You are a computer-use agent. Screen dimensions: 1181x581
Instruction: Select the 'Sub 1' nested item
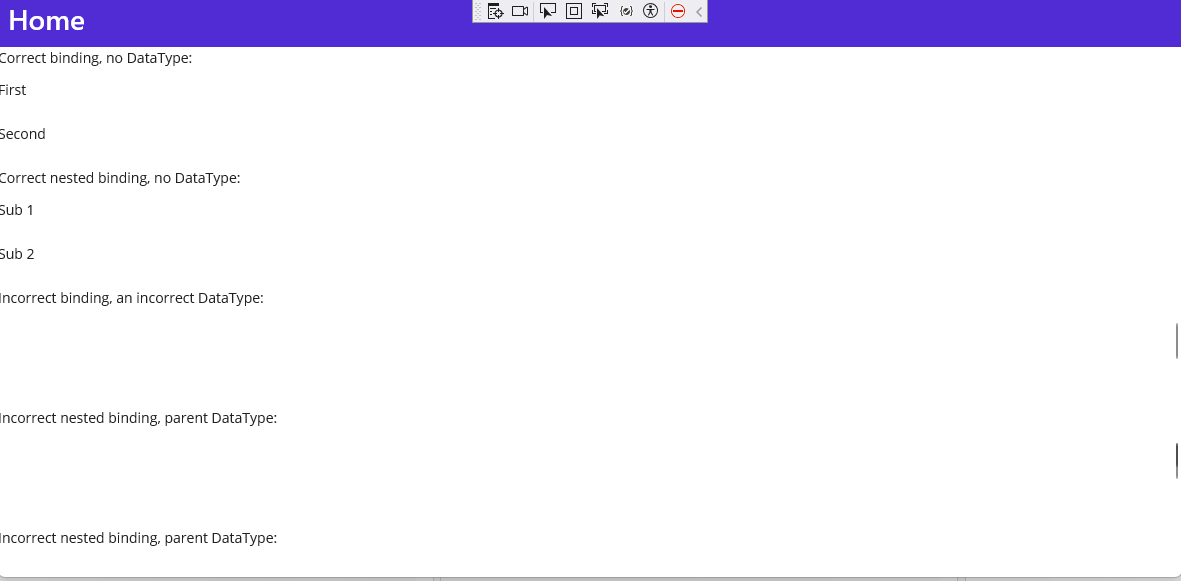(x=16, y=209)
